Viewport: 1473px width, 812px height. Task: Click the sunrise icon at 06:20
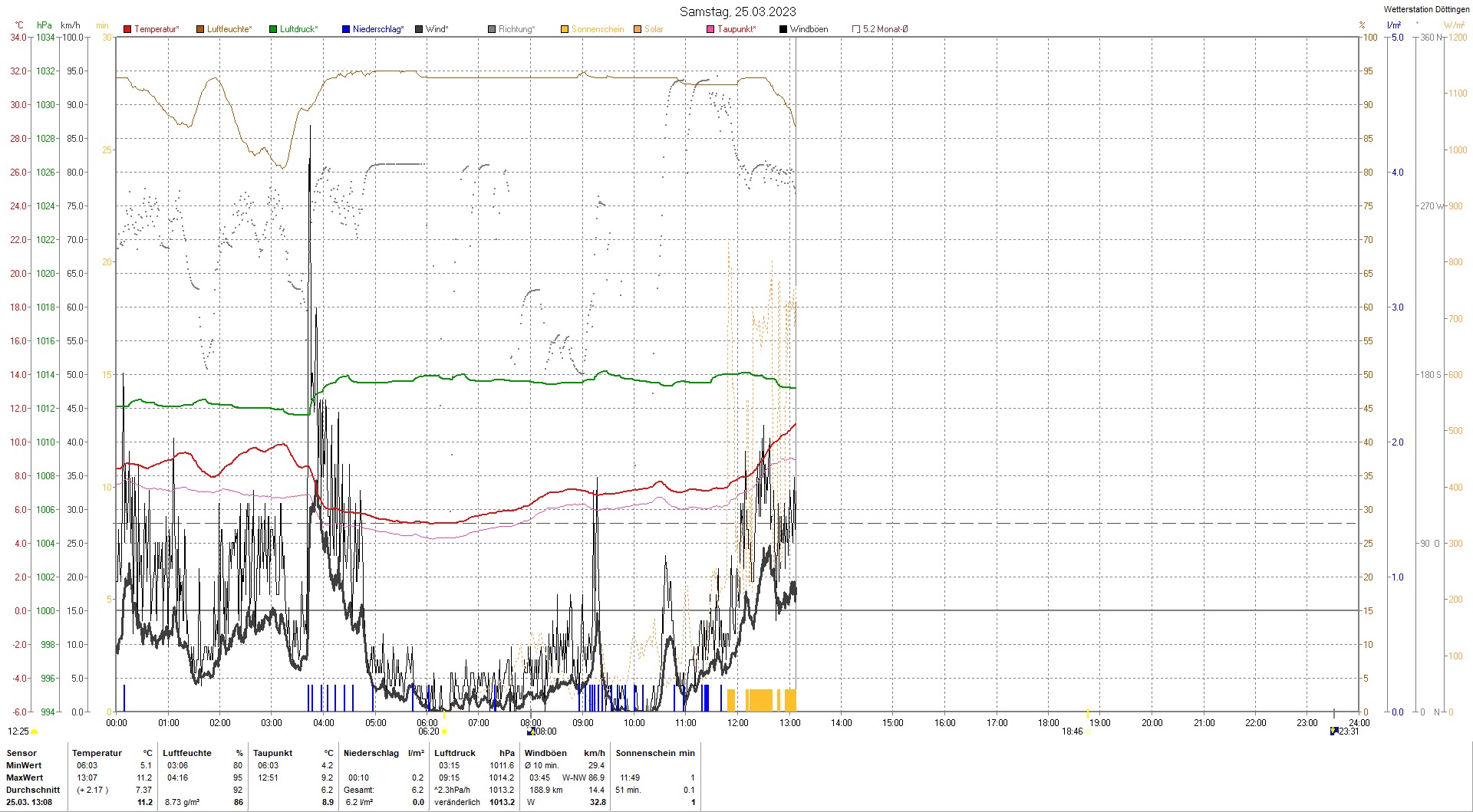444,731
